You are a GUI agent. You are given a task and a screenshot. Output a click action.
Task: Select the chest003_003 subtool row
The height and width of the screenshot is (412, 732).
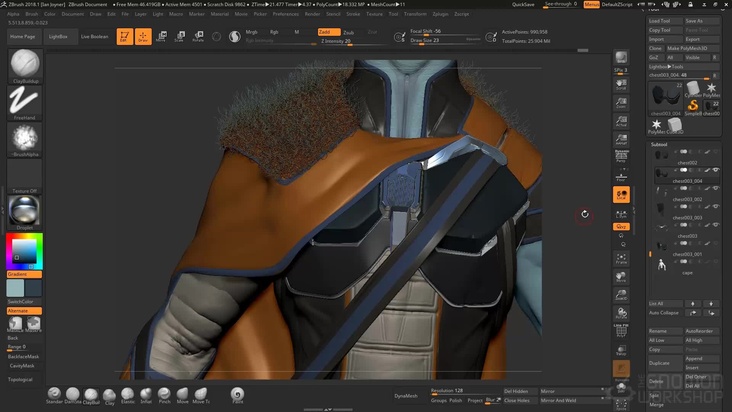pyautogui.click(x=685, y=211)
